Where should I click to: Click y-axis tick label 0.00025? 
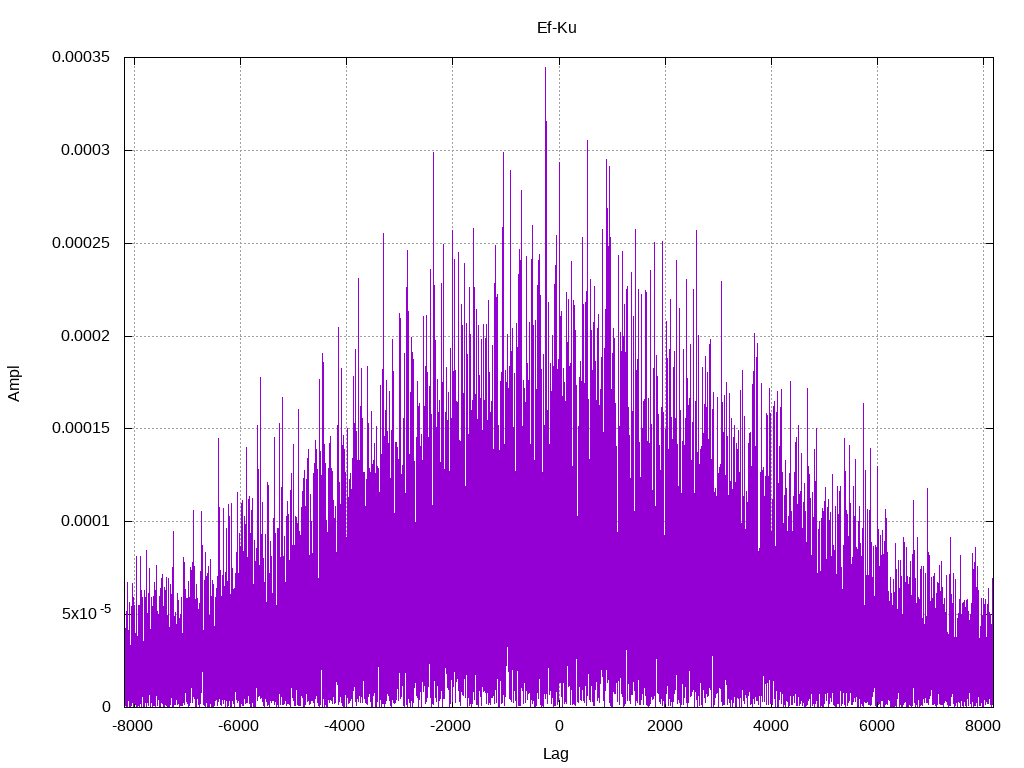(81, 243)
